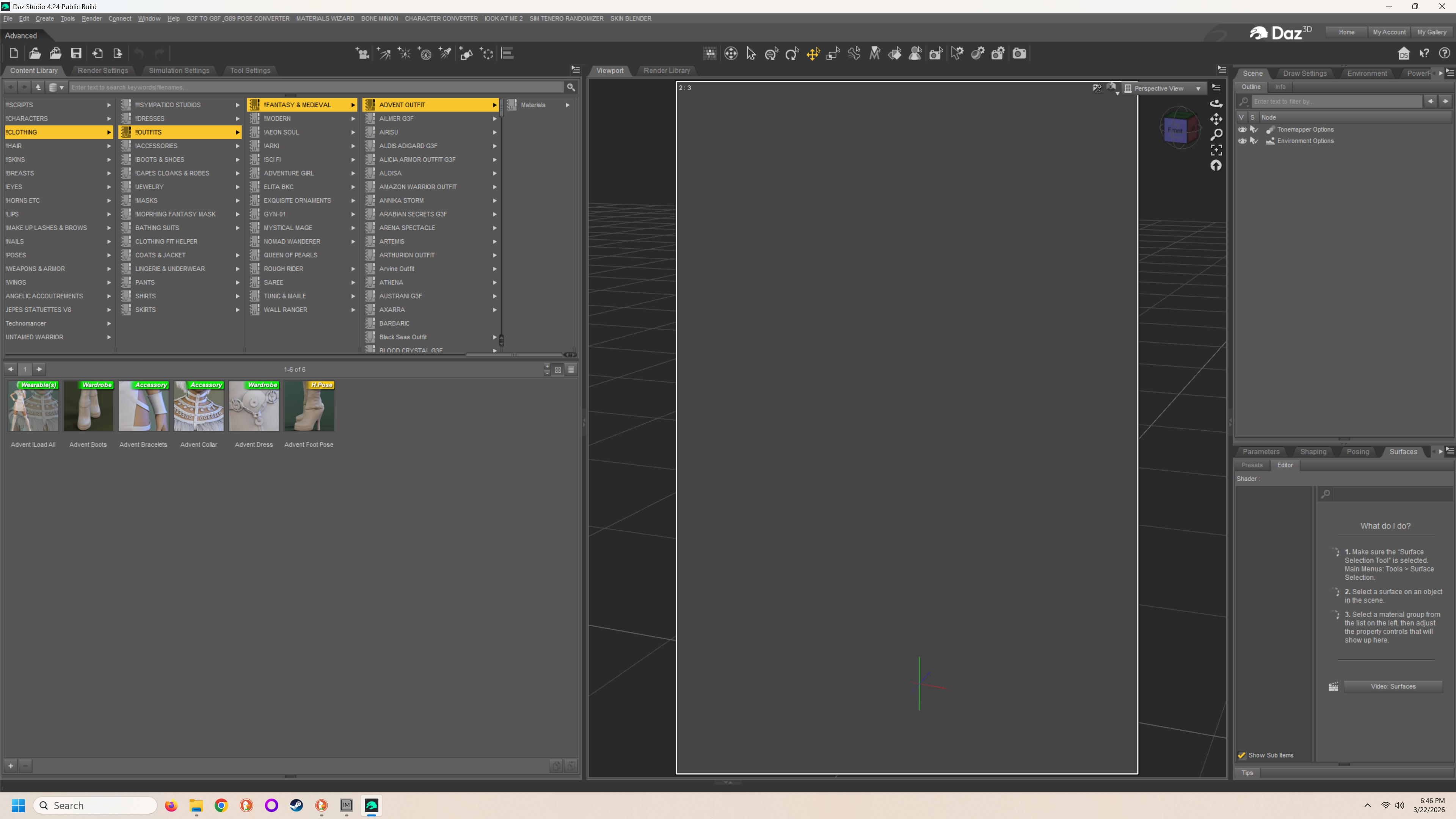Toggle visibility eye for Environment Options
This screenshot has height=819, width=1456.
coord(1242,141)
